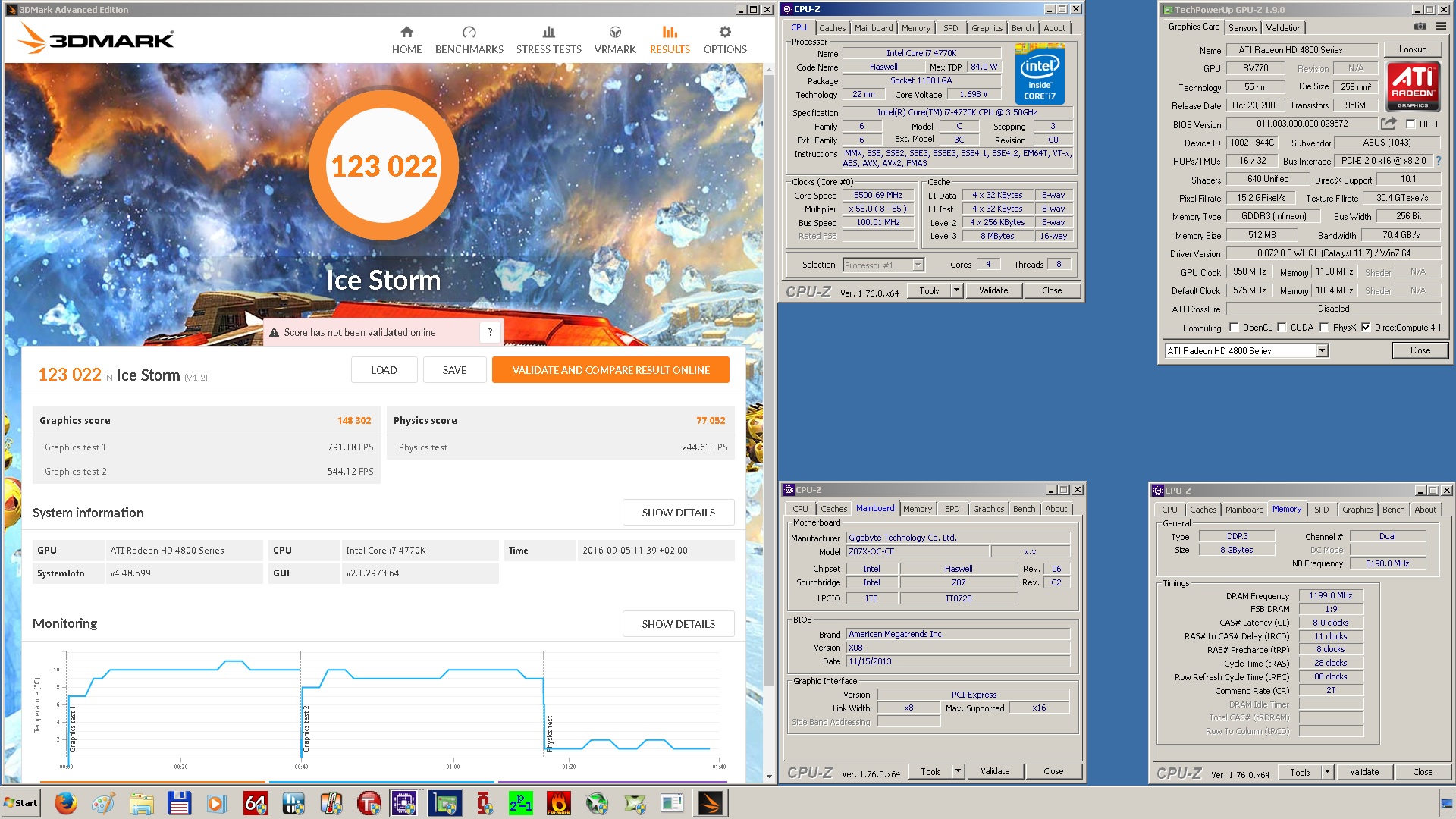1456x819 pixels.
Task: Toggle the CUDA checkbox
Action: point(1282,328)
